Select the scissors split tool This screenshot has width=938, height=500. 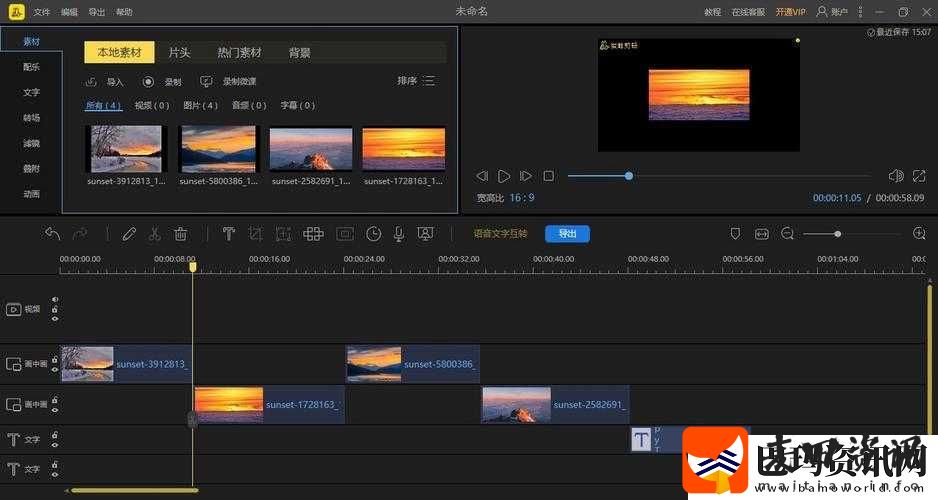[x=154, y=233]
